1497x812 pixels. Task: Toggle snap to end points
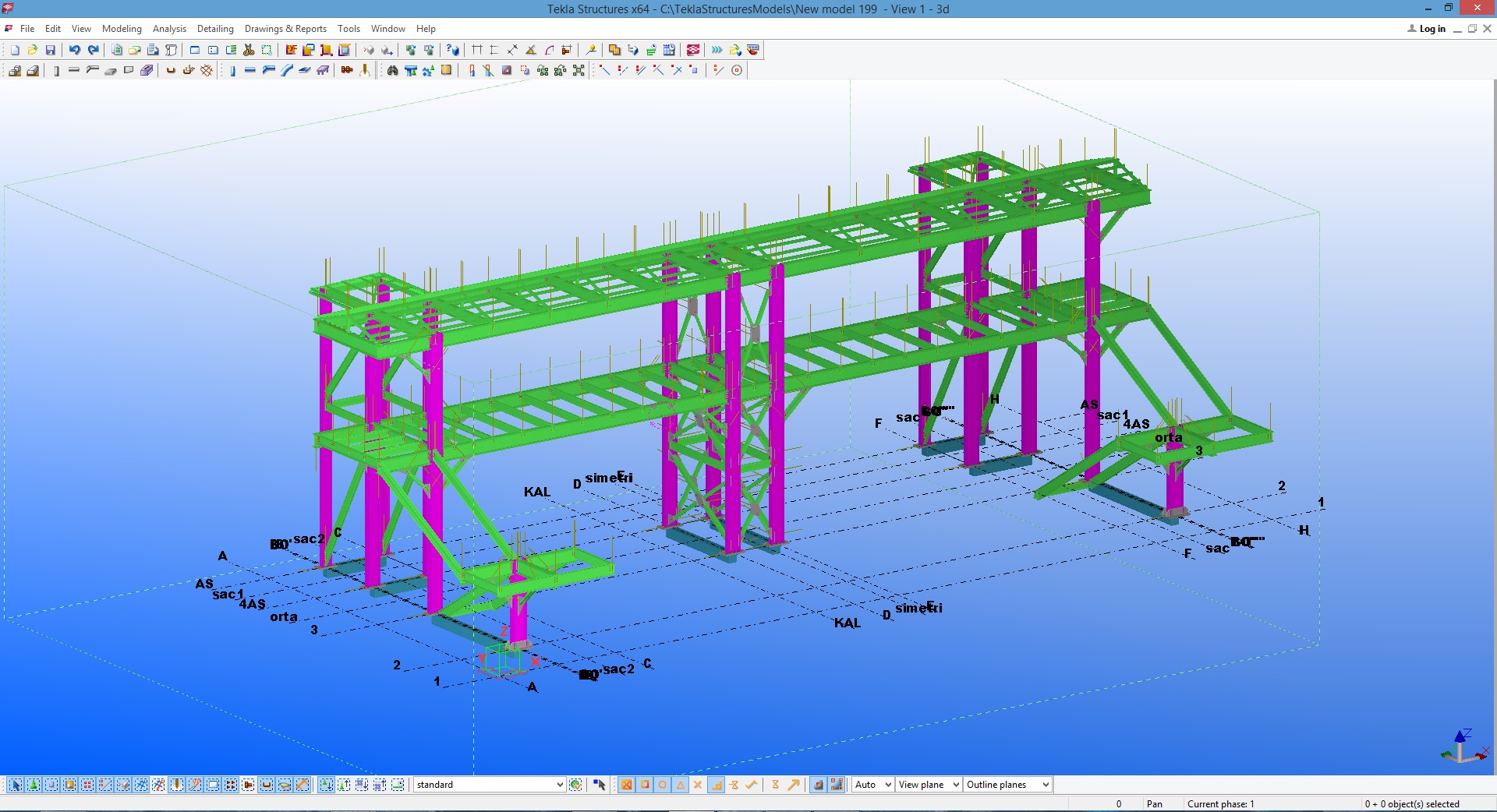point(645,785)
